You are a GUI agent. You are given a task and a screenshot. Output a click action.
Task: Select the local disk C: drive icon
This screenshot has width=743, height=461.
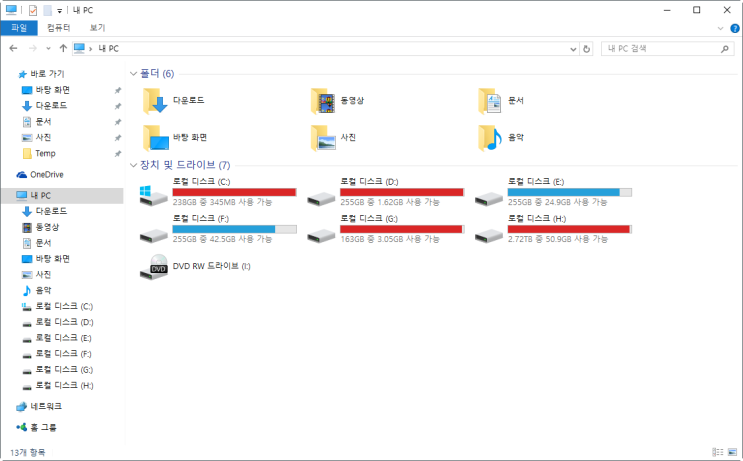pyautogui.click(x=154, y=195)
